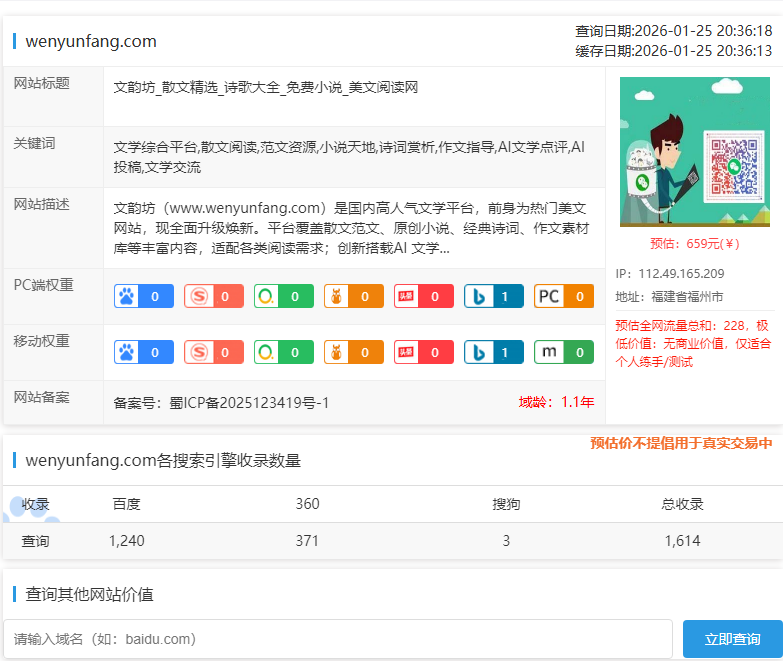Click the green m badge in 移动权重 row
The height and width of the screenshot is (661, 783).
(564, 352)
